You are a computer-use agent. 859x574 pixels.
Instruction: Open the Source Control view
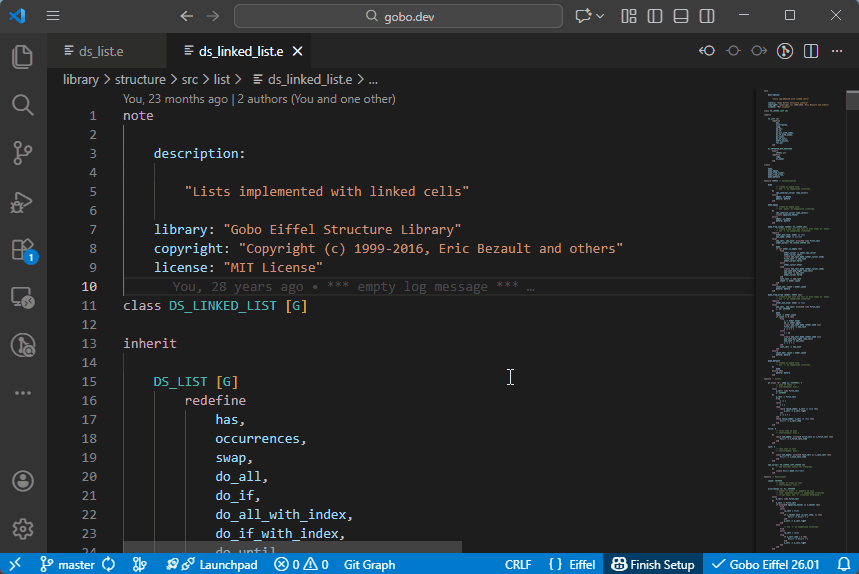22,152
